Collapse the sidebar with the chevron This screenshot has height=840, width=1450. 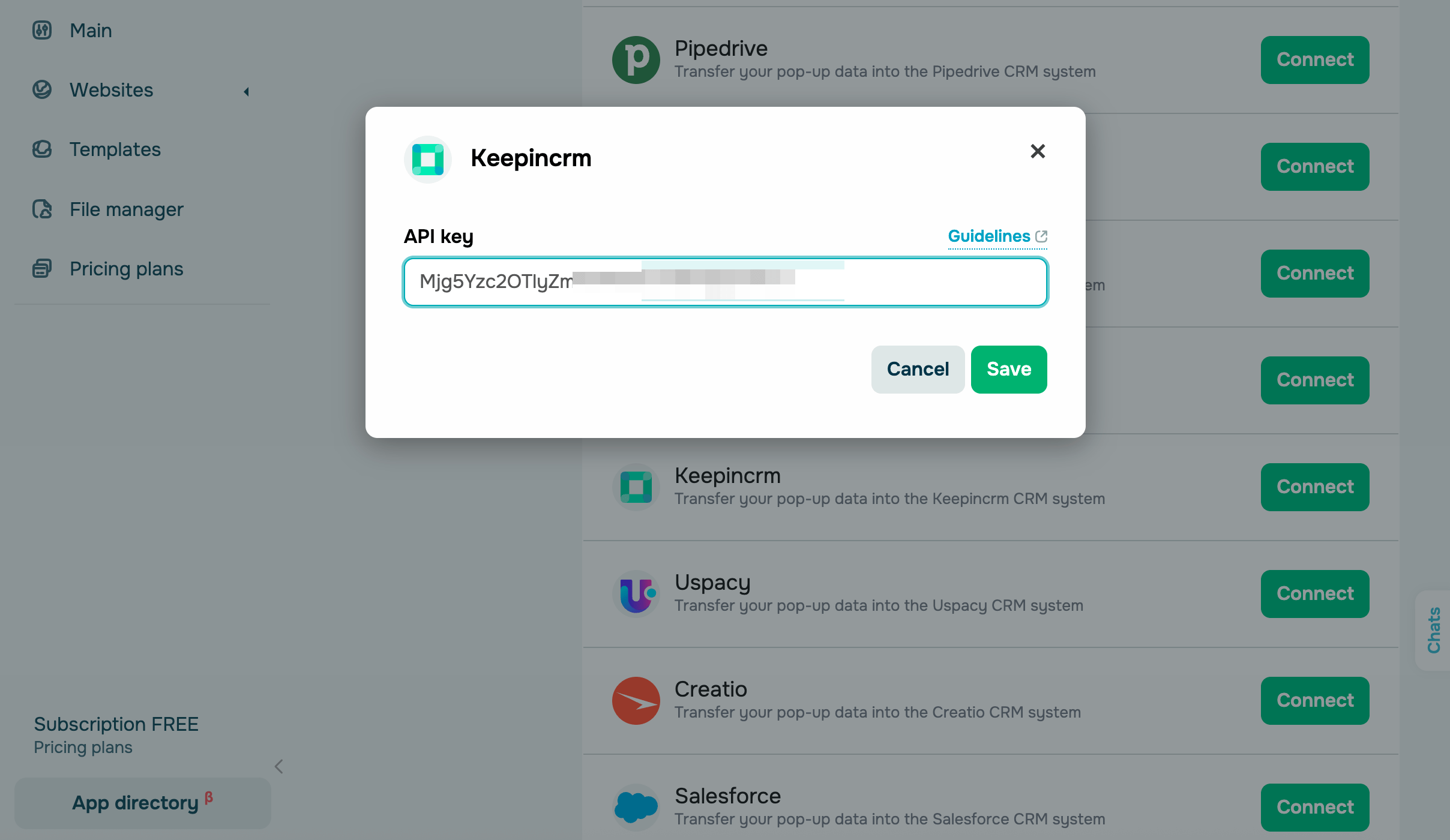pos(278,766)
